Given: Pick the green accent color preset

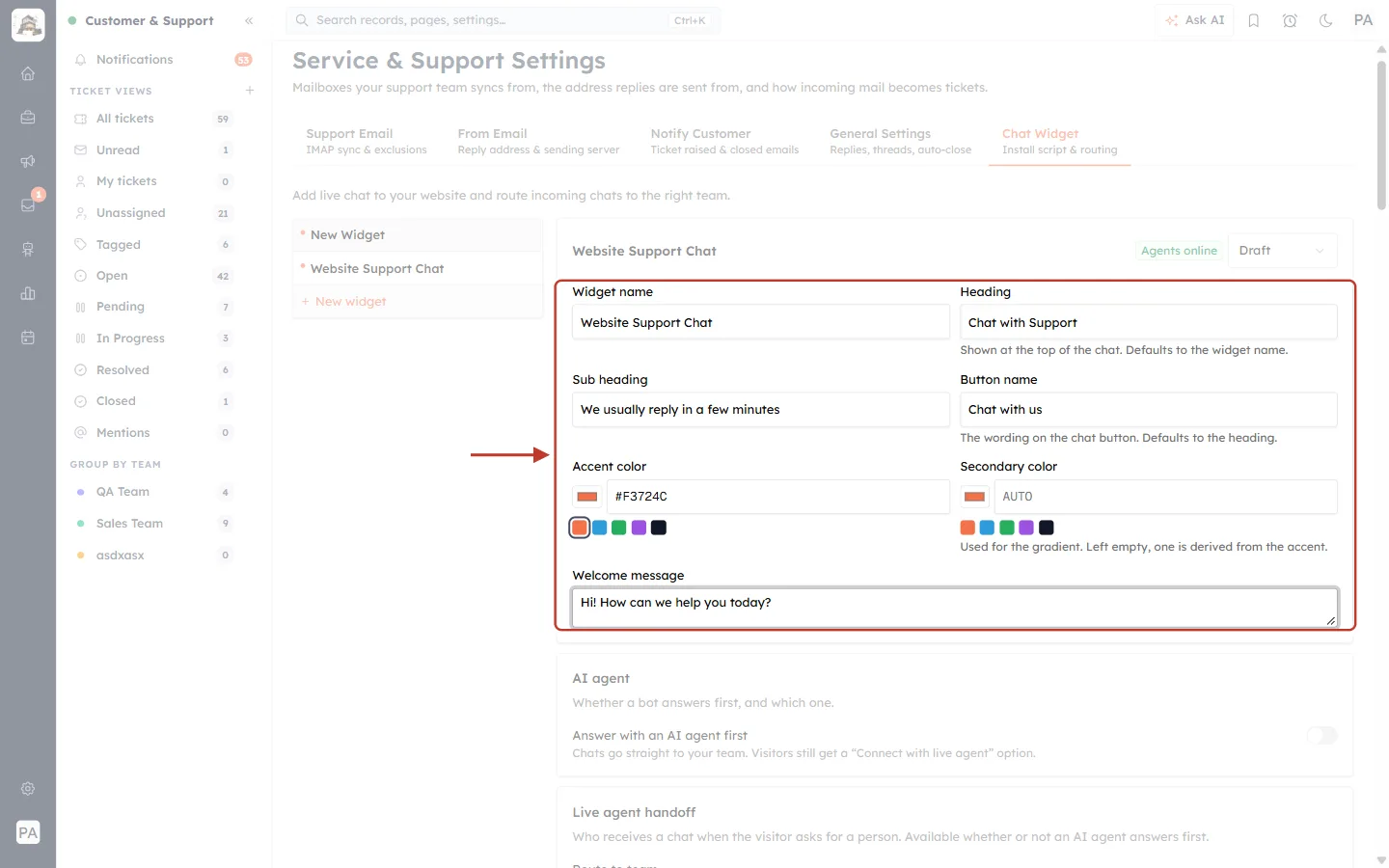Looking at the screenshot, I should tap(619, 528).
